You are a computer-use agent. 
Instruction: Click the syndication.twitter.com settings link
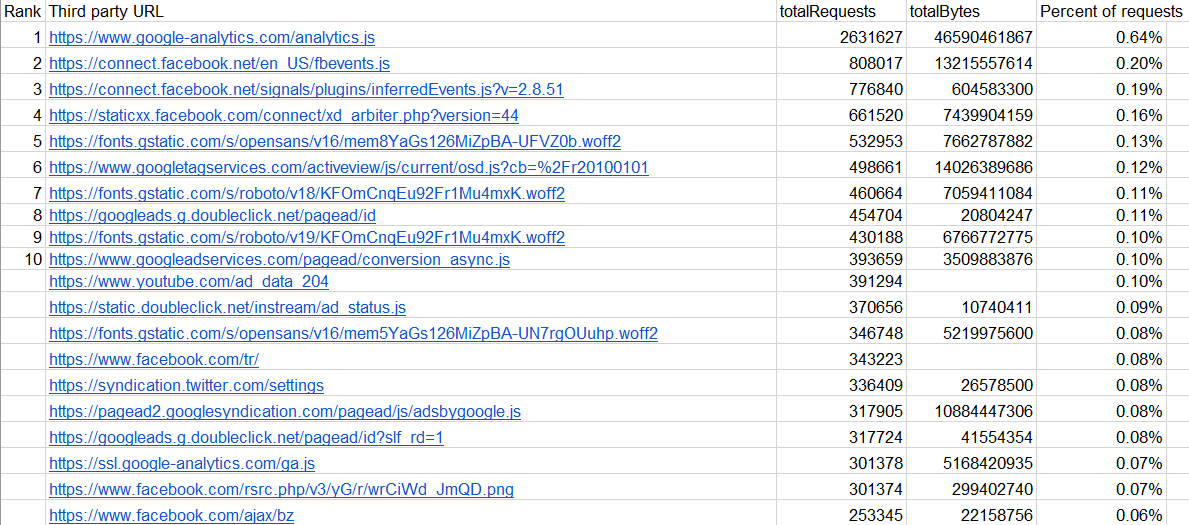pyautogui.click(x=186, y=386)
